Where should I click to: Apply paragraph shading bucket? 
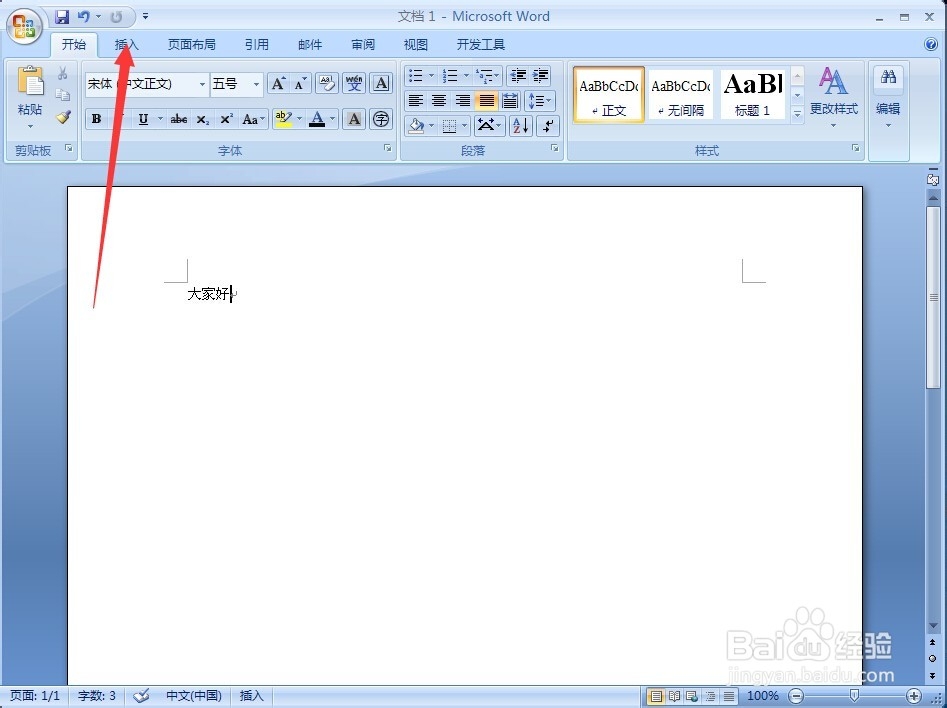click(x=416, y=126)
